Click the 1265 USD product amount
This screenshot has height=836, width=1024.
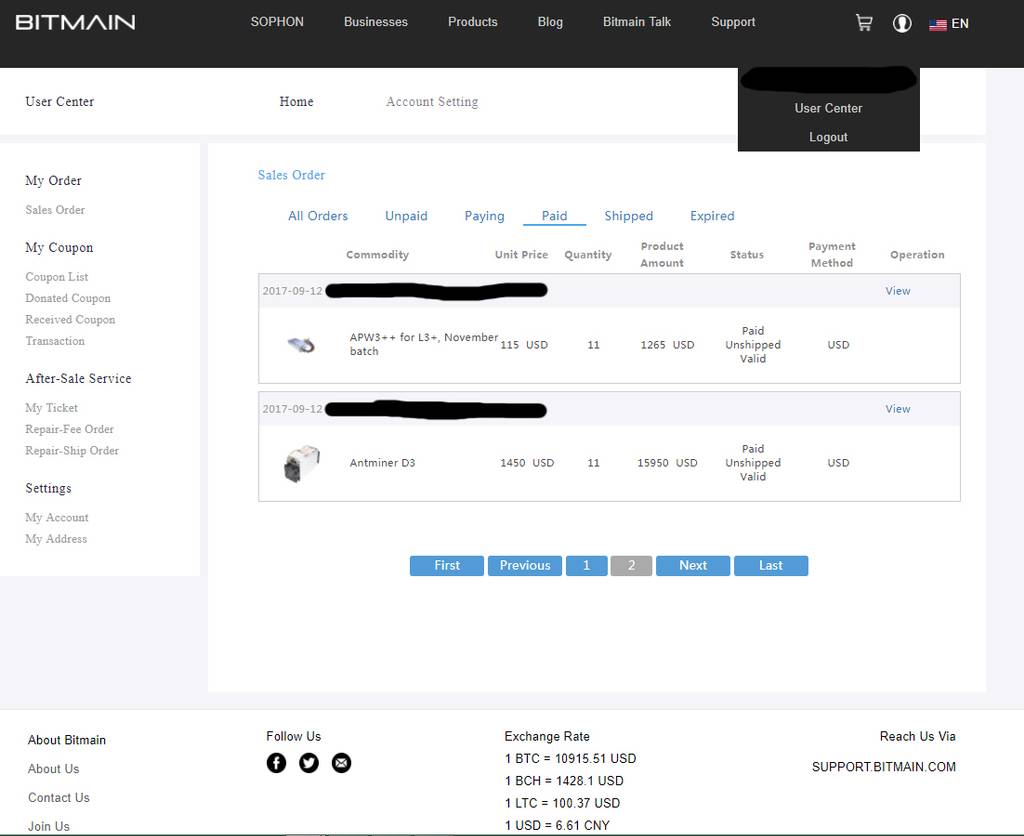(x=667, y=345)
